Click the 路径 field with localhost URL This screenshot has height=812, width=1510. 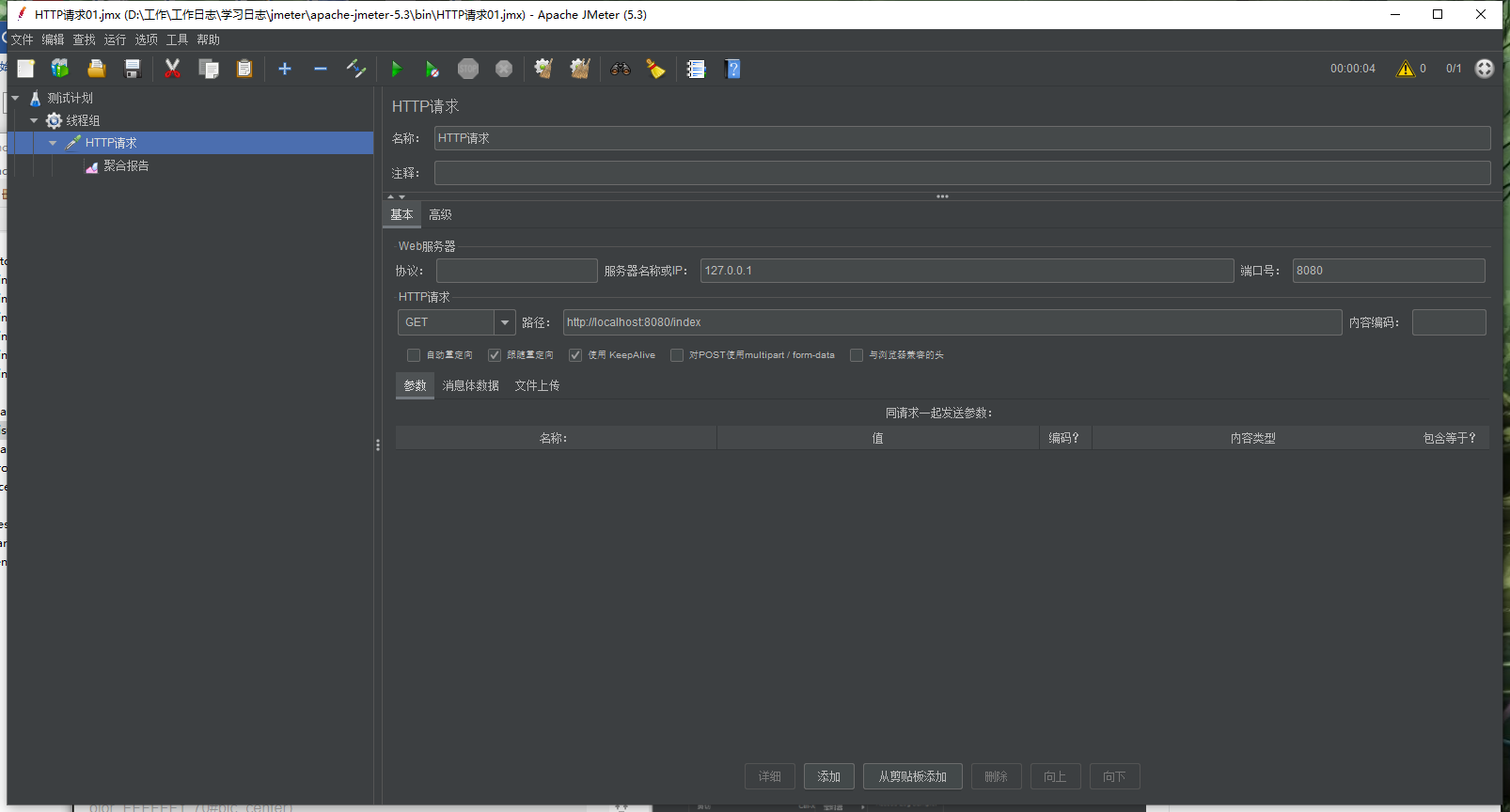[x=952, y=322]
